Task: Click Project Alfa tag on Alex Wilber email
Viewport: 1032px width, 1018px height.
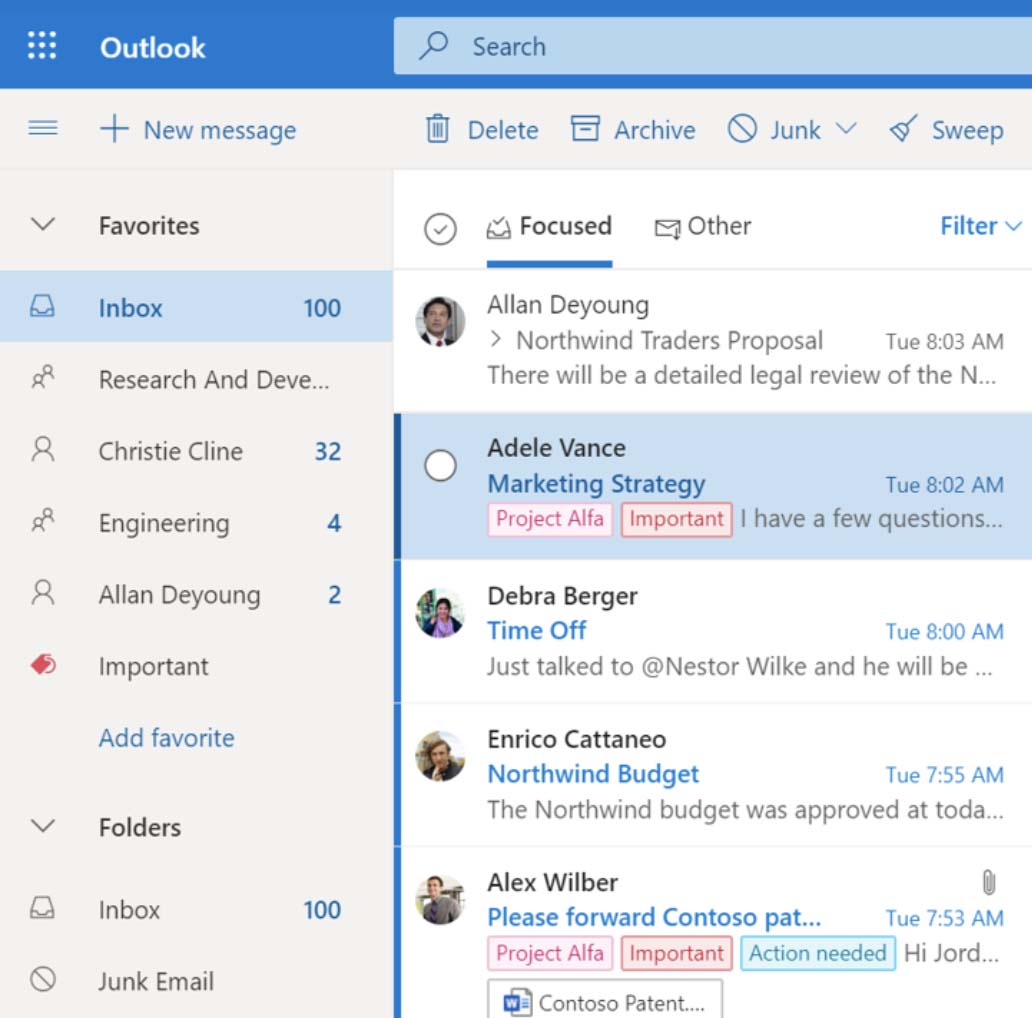Action: [550, 953]
